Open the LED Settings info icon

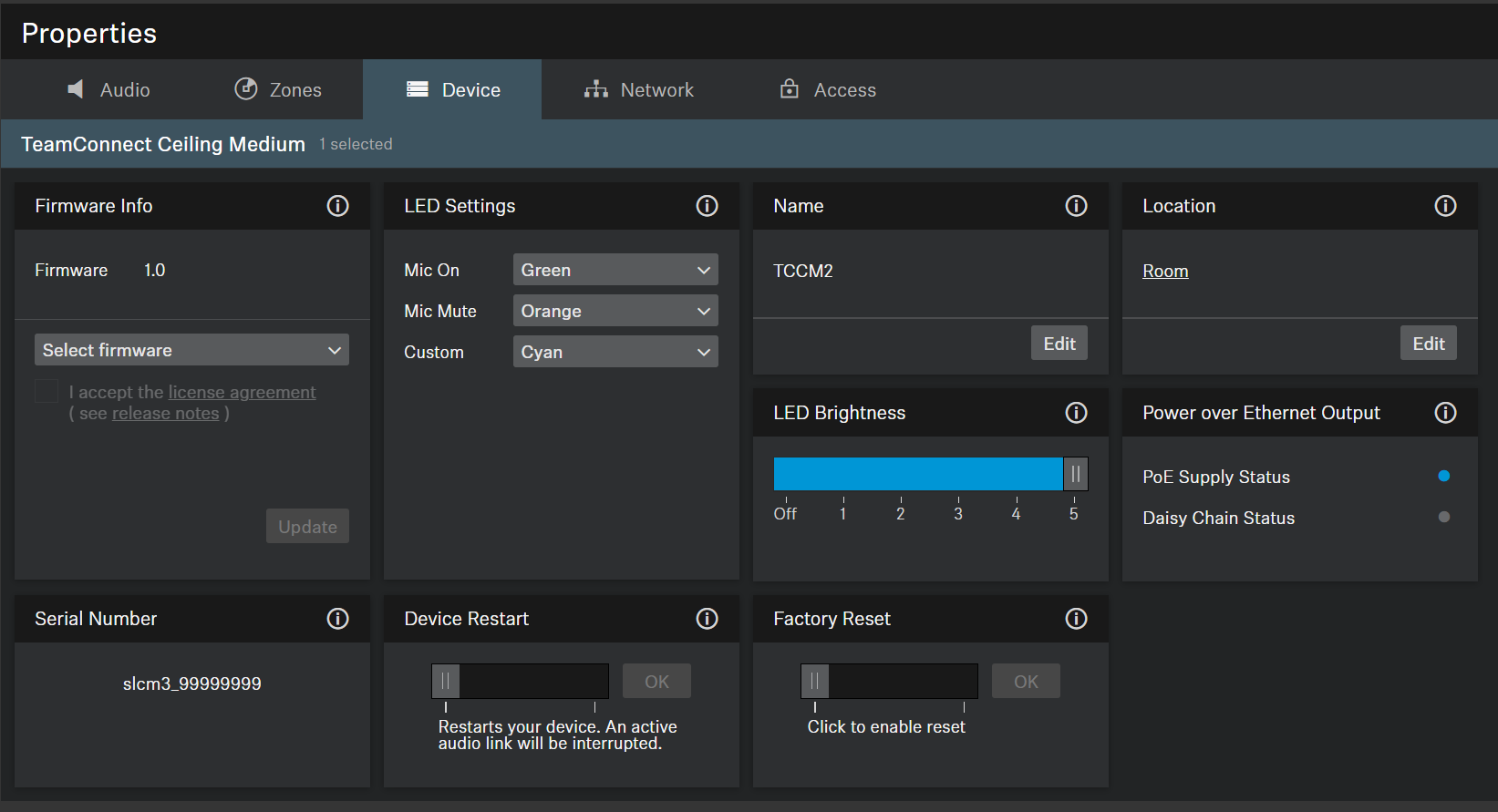pos(707,206)
